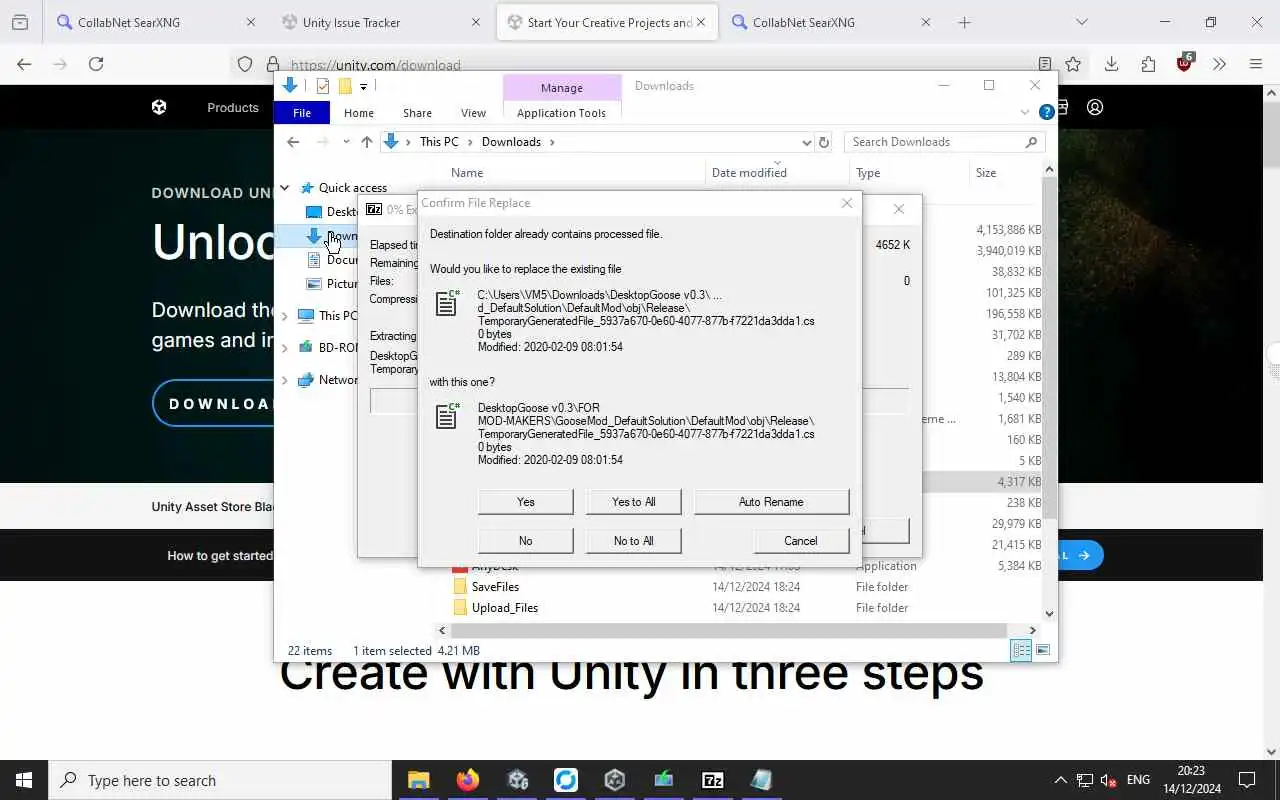Viewport: 1280px width, 800px height.
Task: Open Unity account profile icon
Action: tap(1095, 107)
